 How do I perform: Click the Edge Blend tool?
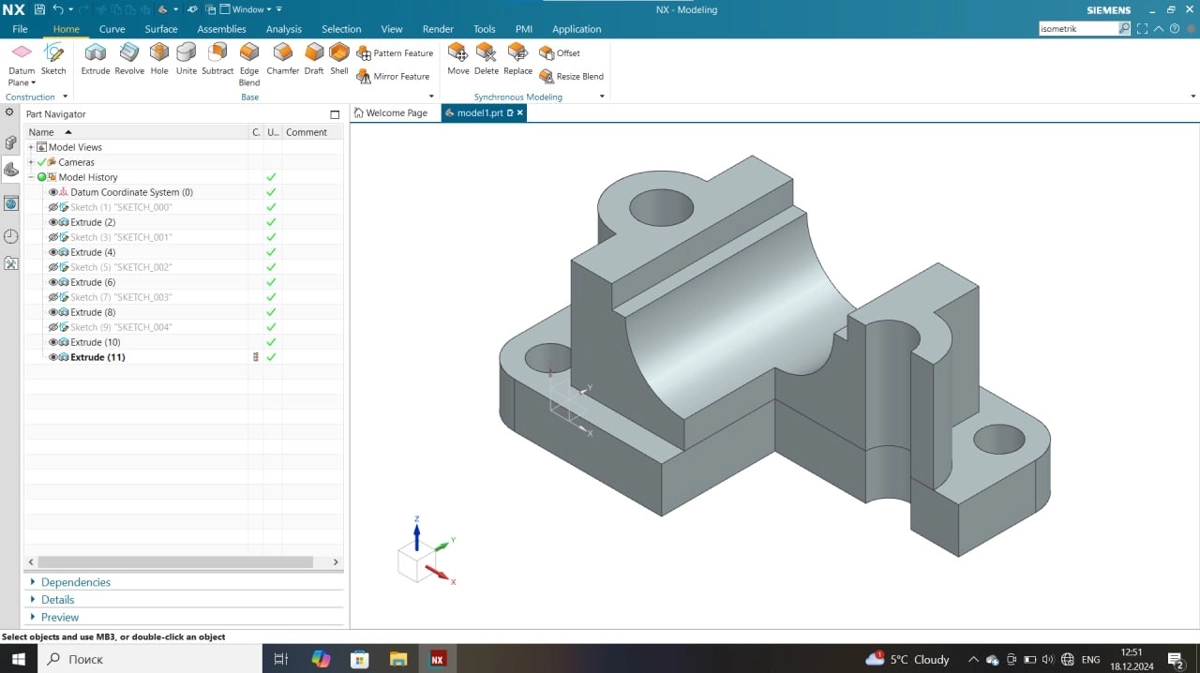click(249, 59)
